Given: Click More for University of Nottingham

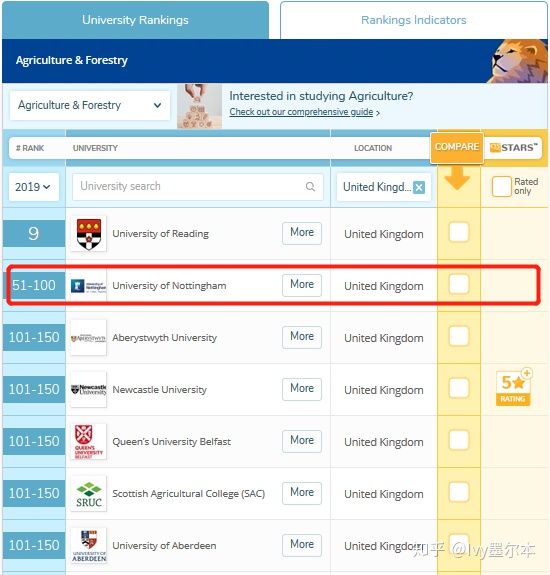Looking at the screenshot, I should point(302,285).
